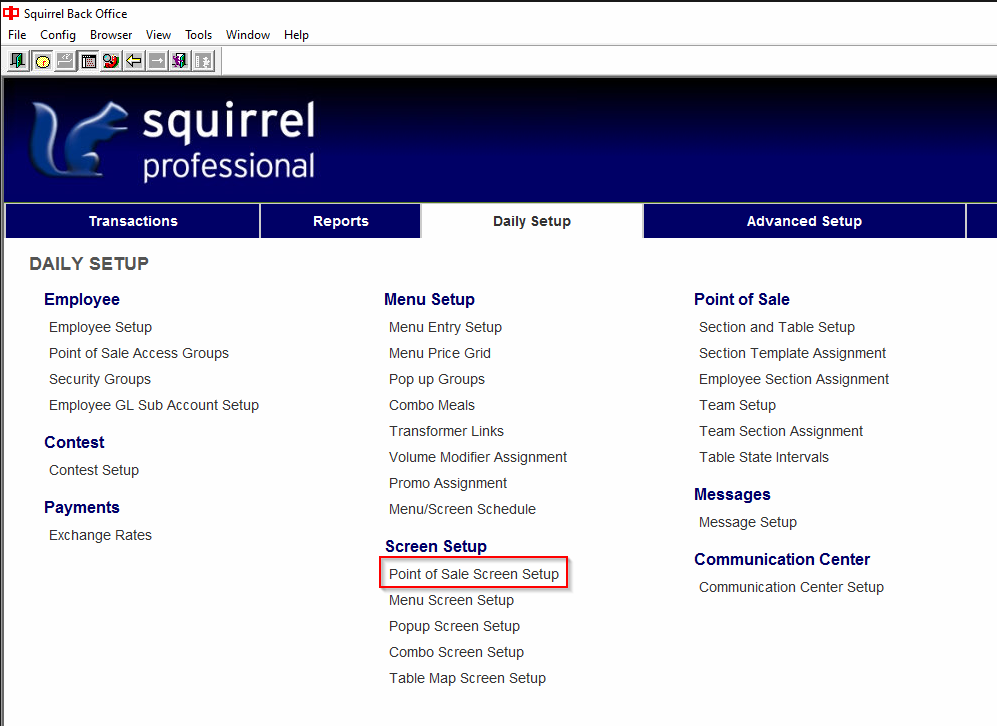The width and height of the screenshot is (997, 726).
Task: Open Point of Sale Screen Setup
Action: [x=474, y=575]
